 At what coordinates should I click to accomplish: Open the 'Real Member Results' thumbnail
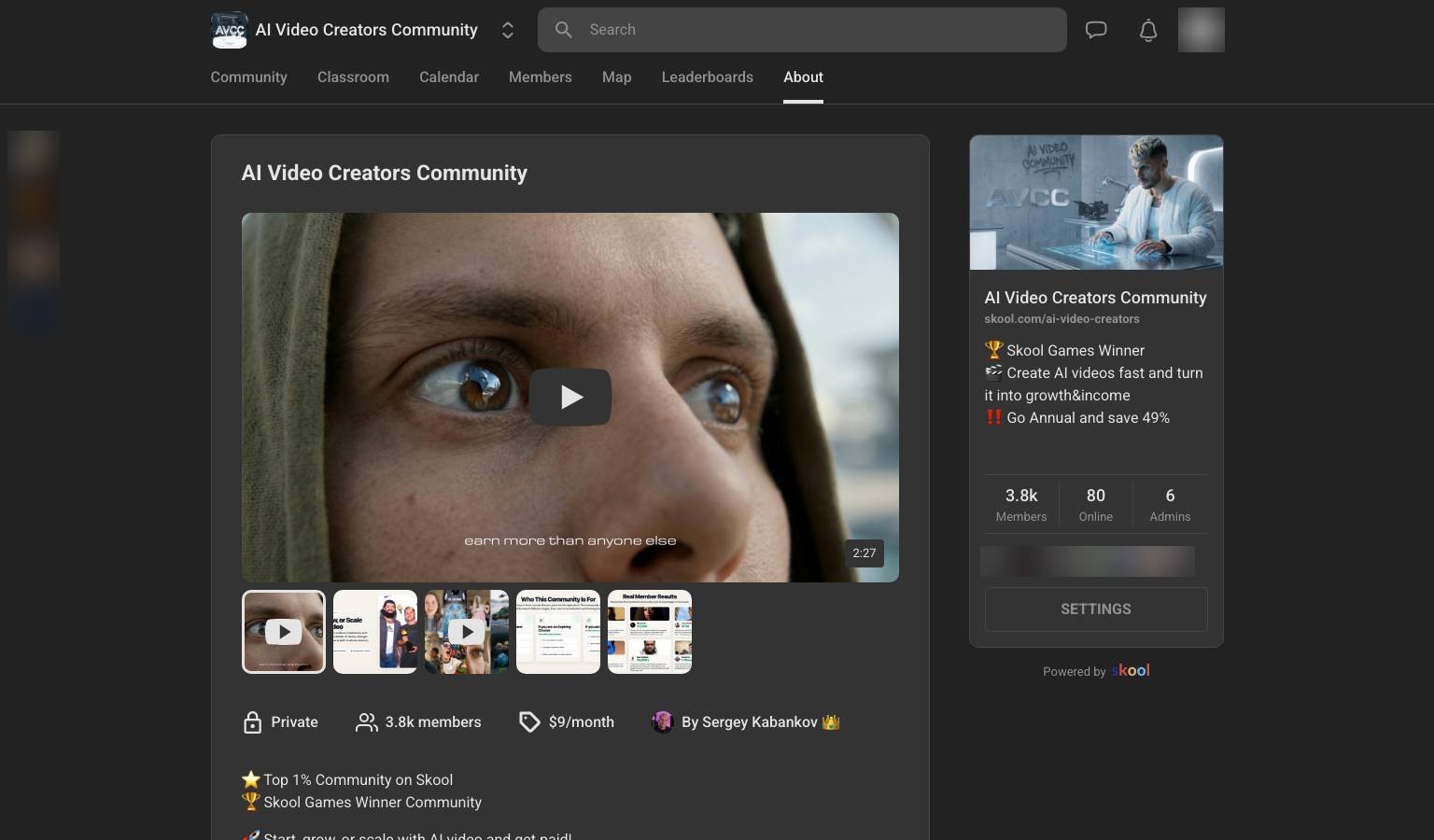click(650, 632)
